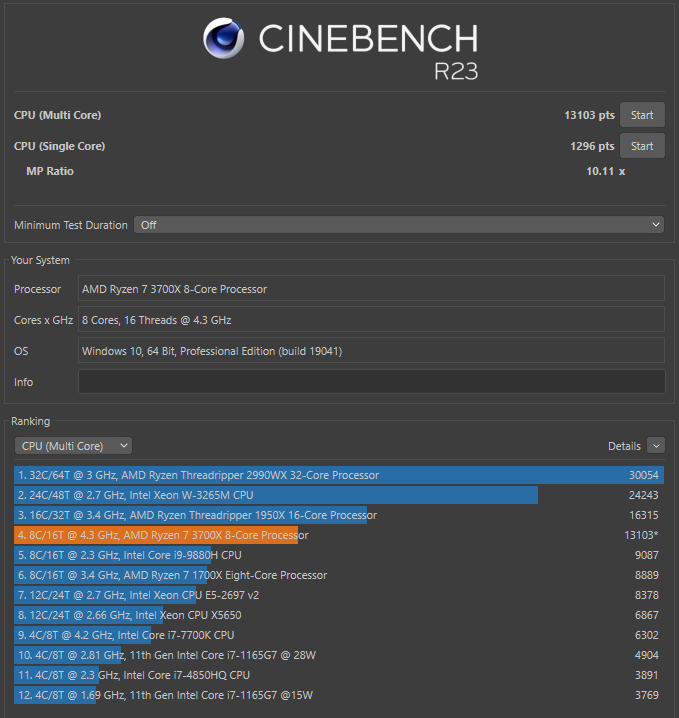Select ranking row 3 Threadripper 1950X

(339, 515)
